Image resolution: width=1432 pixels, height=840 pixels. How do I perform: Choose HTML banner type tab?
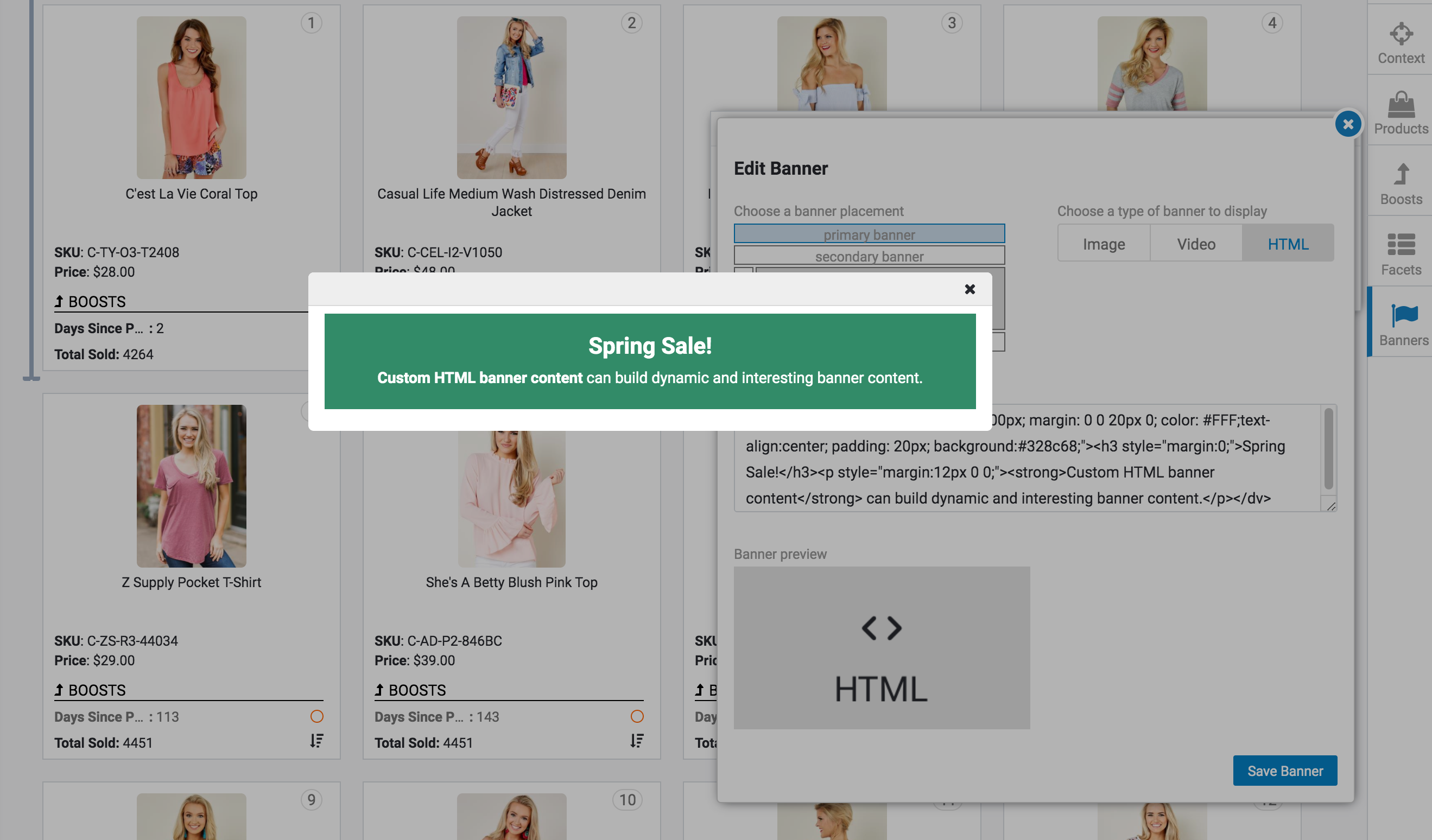pyautogui.click(x=1288, y=244)
